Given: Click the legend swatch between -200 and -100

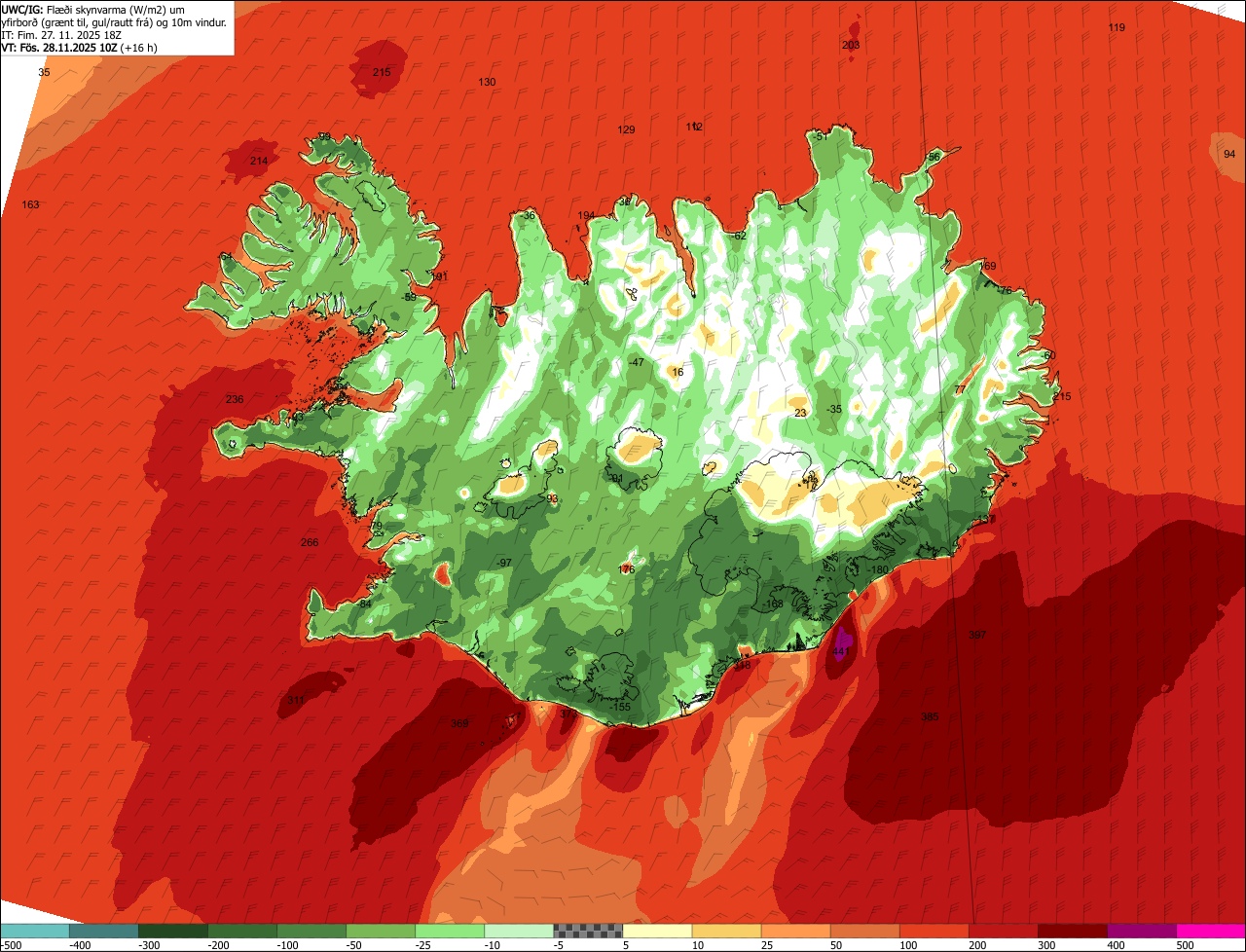Looking at the screenshot, I should 242,930.
